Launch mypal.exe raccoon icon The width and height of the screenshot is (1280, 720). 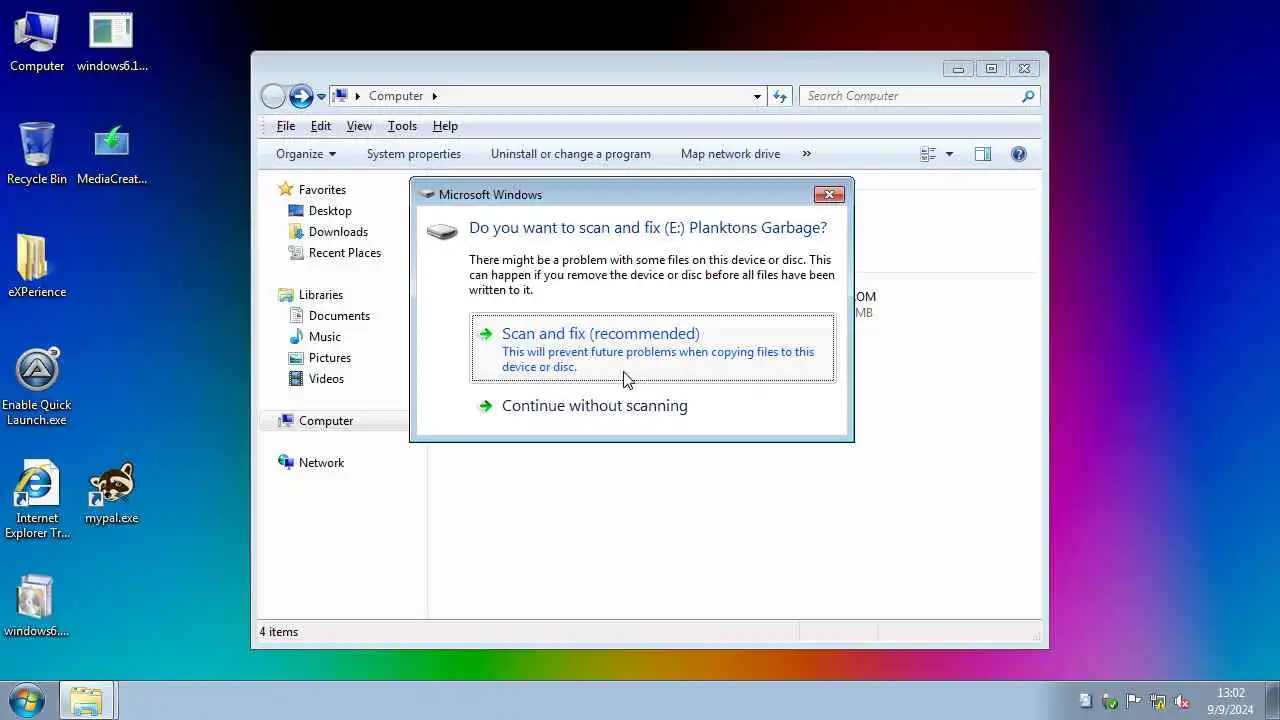112,493
